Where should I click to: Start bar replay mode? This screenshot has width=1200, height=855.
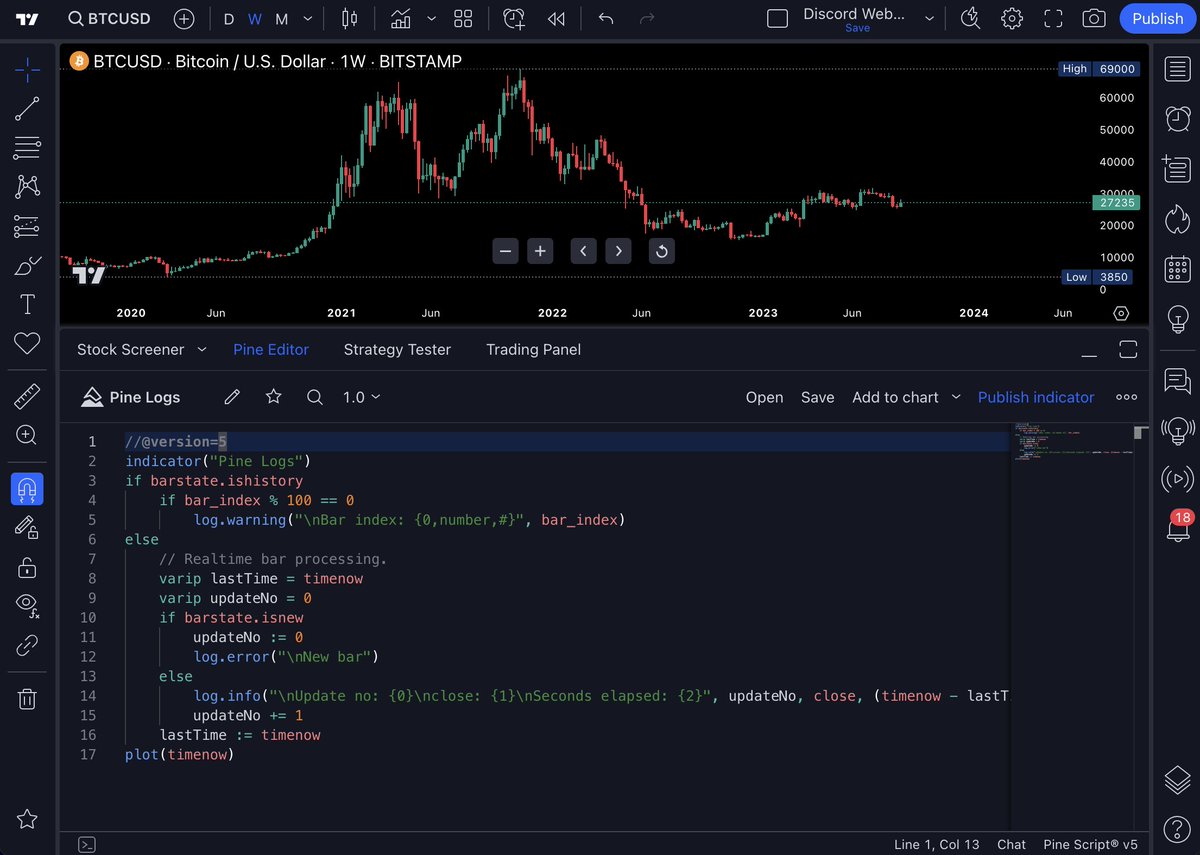coord(556,19)
